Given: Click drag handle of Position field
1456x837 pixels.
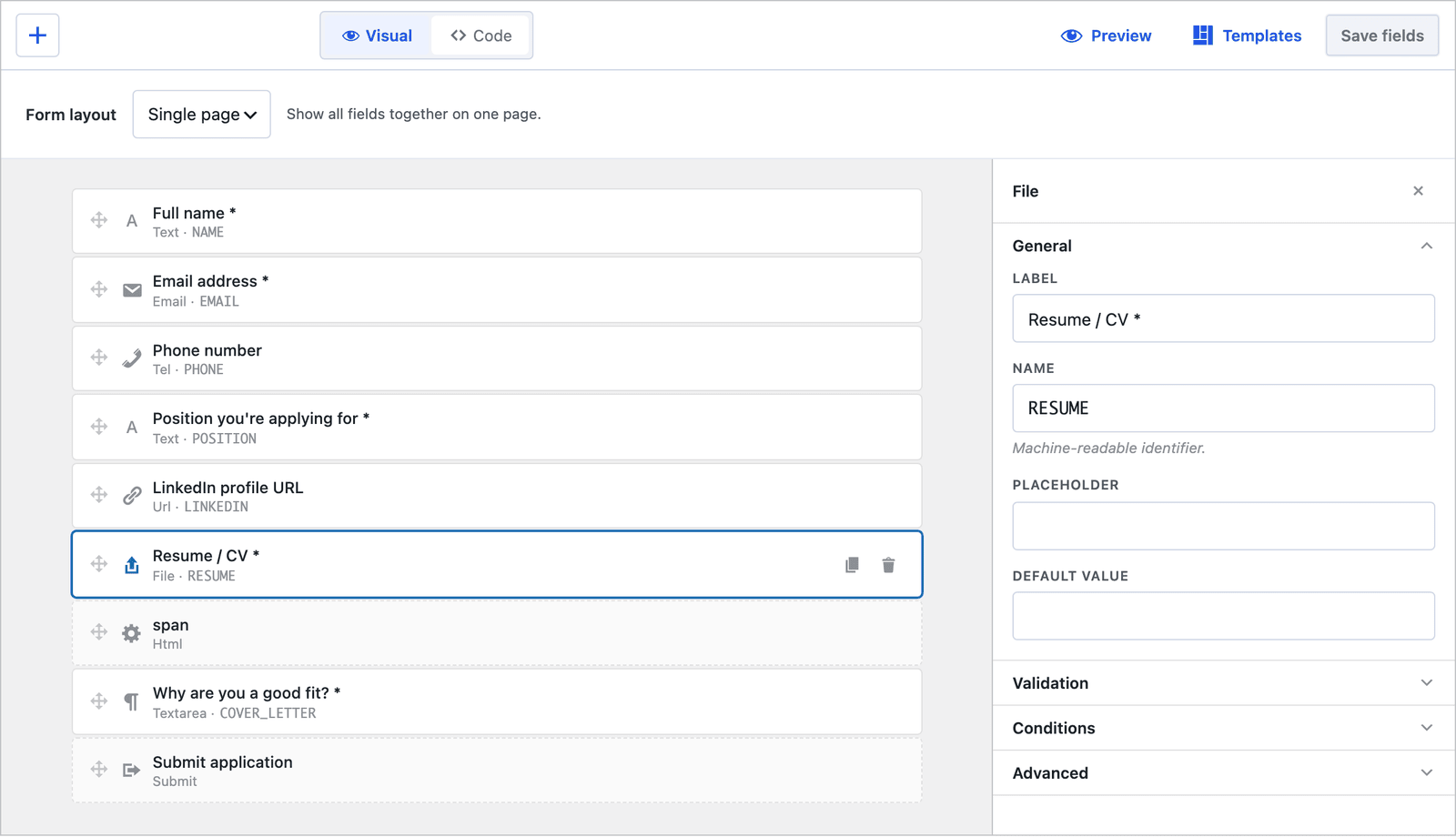Looking at the screenshot, I should 99,427.
